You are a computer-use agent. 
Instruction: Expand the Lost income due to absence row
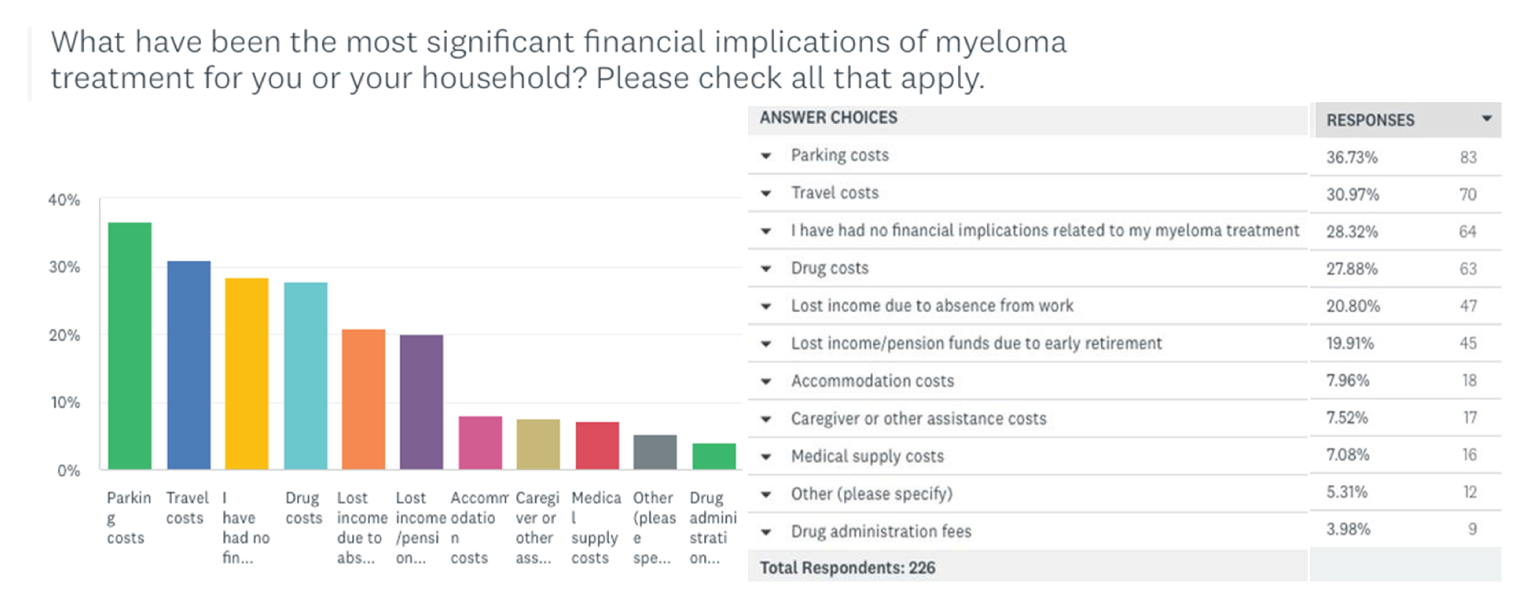pyautogui.click(x=766, y=306)
